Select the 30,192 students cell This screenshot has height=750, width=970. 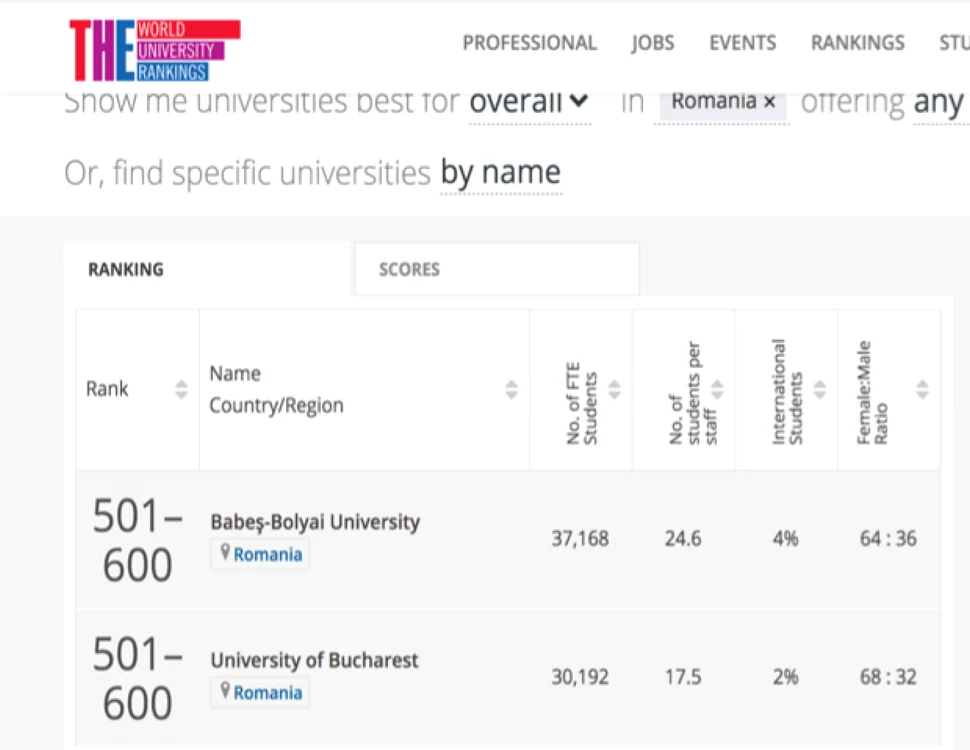pos(580,677)
